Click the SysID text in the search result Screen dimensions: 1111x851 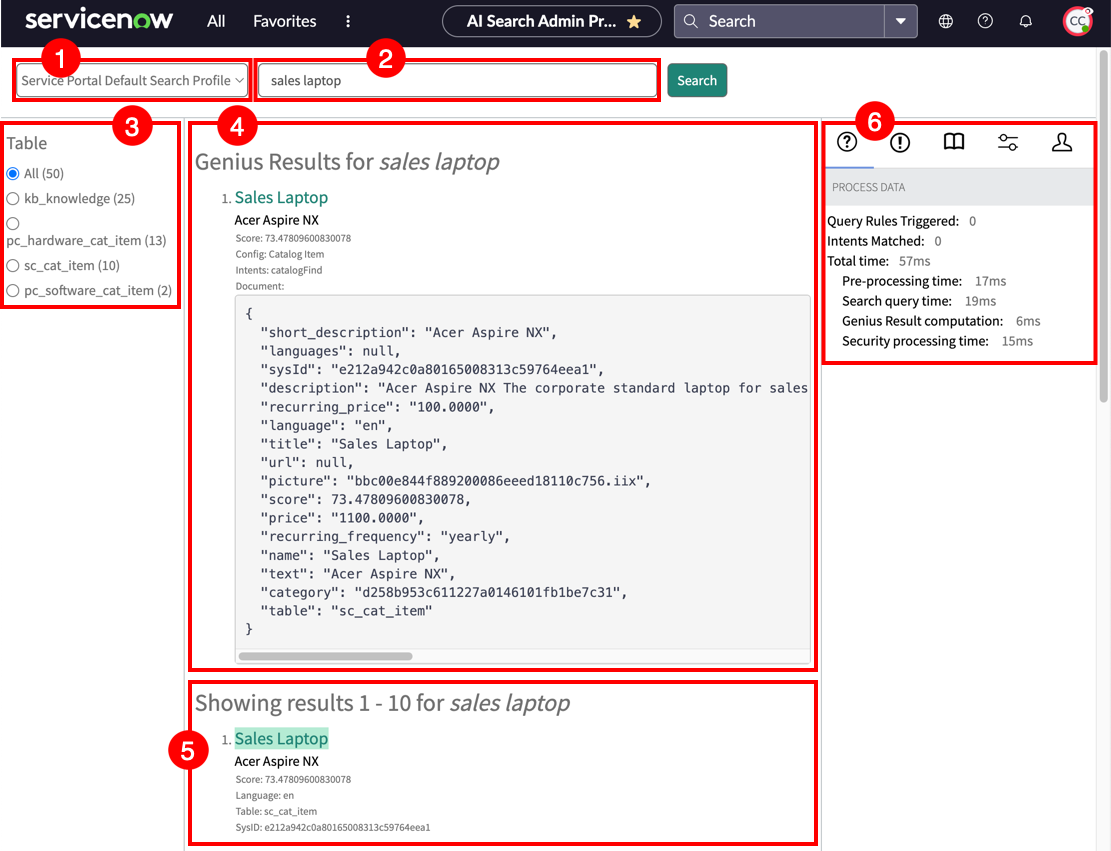point(333,827)
